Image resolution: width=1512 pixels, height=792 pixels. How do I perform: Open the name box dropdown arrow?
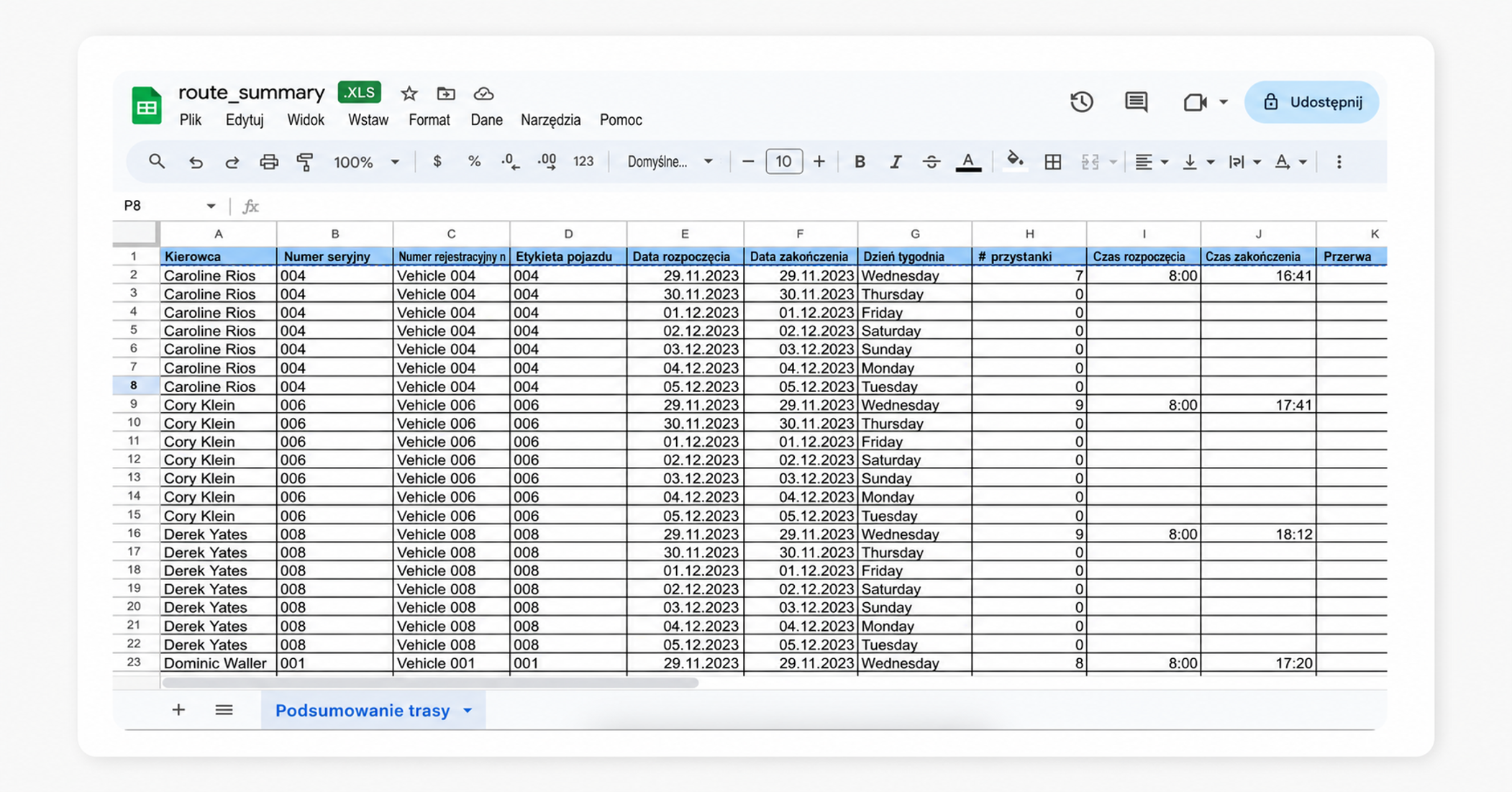point(211,206)
